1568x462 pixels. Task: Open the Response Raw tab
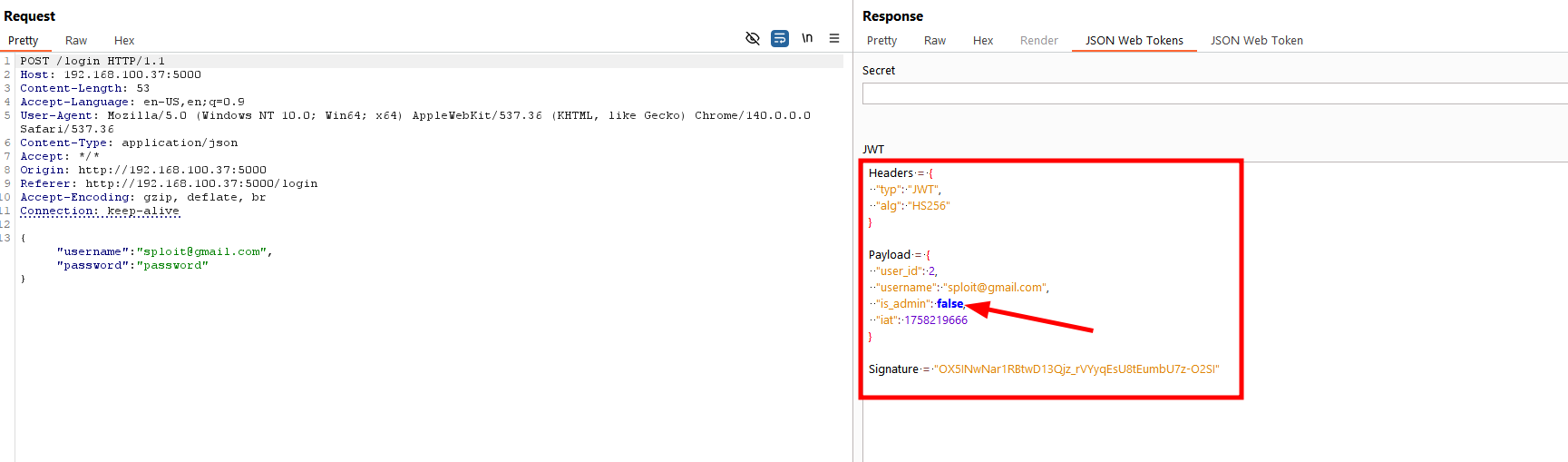click(934, 41)
